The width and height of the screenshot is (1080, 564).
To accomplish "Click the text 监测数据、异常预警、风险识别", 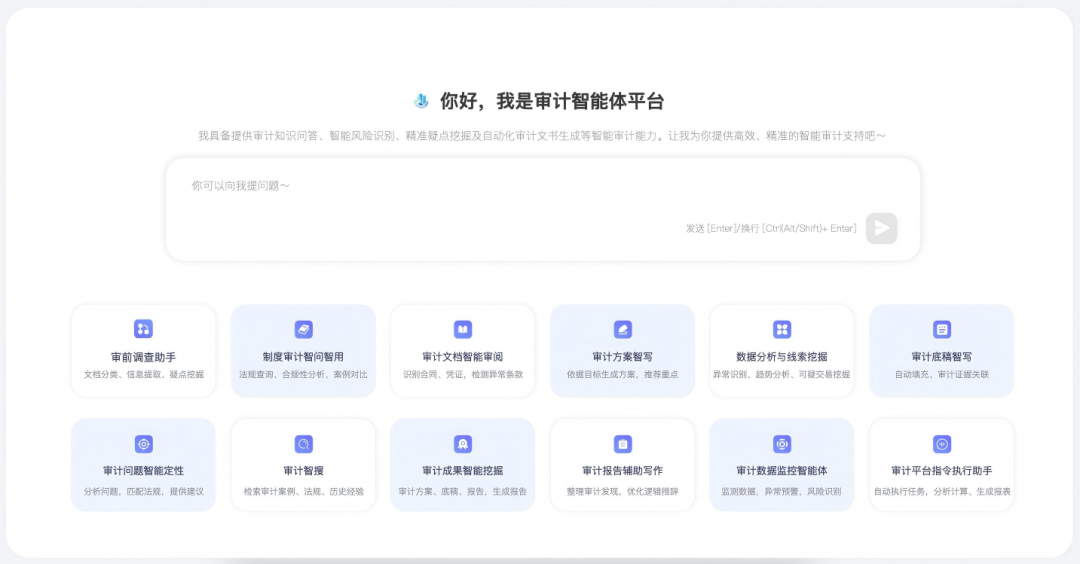I will (782, 492).
